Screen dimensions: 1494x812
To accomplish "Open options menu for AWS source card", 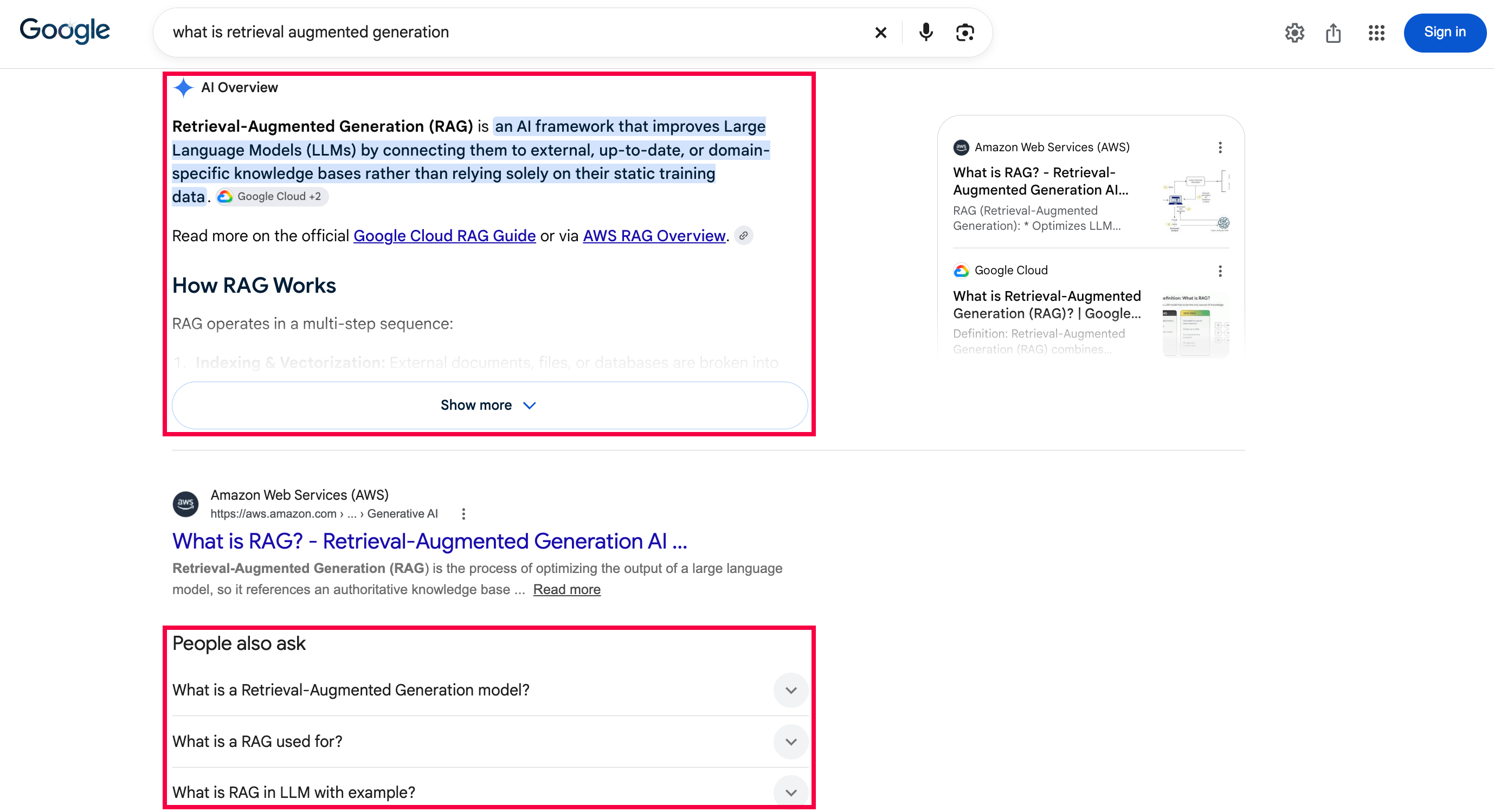I will 1220,147.
